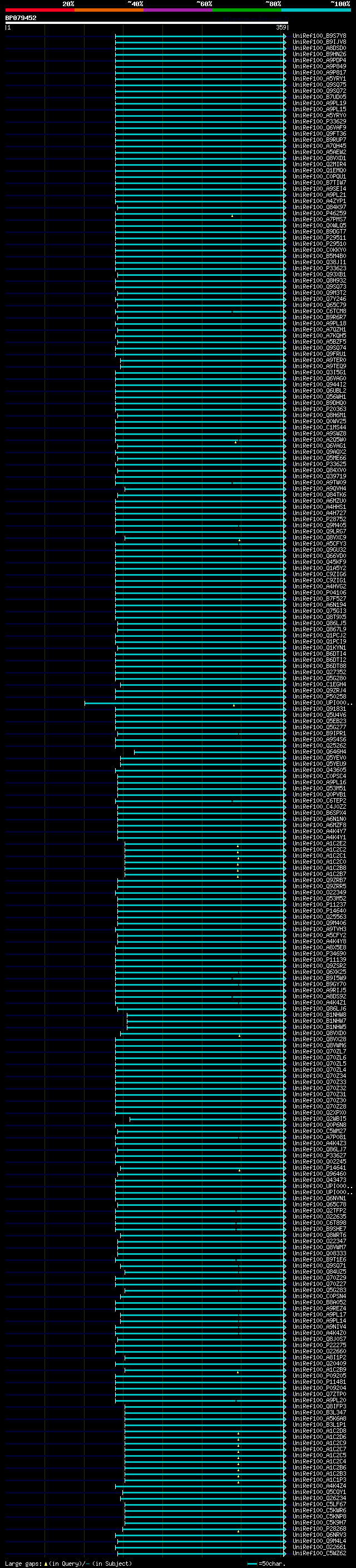Image resolution: width=356 pixels, height=1568 pixels.
Task: Select UniRef100_Q43605 label
Action: coord(319,770)
